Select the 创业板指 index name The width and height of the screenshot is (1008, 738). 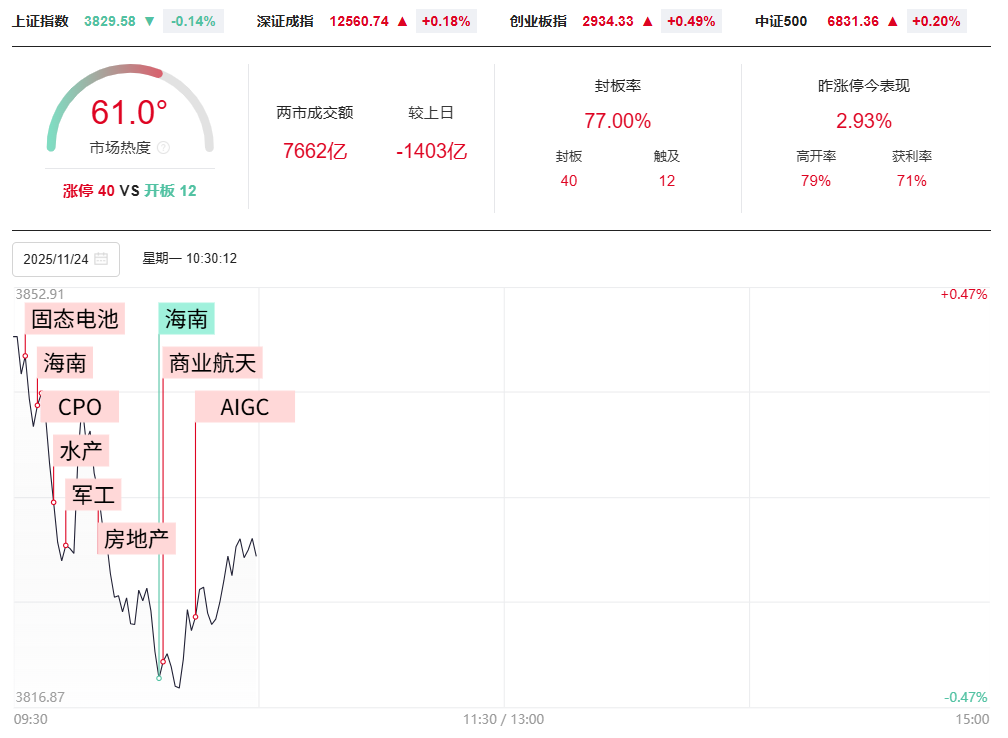click(x=537, y=21)
